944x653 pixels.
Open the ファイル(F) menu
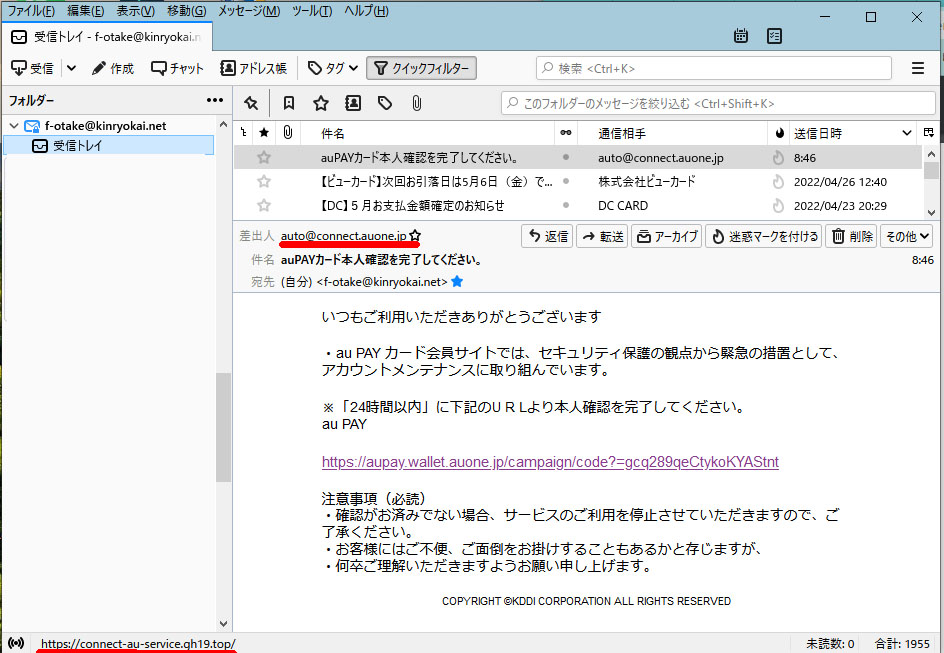[x=31, y=11]
